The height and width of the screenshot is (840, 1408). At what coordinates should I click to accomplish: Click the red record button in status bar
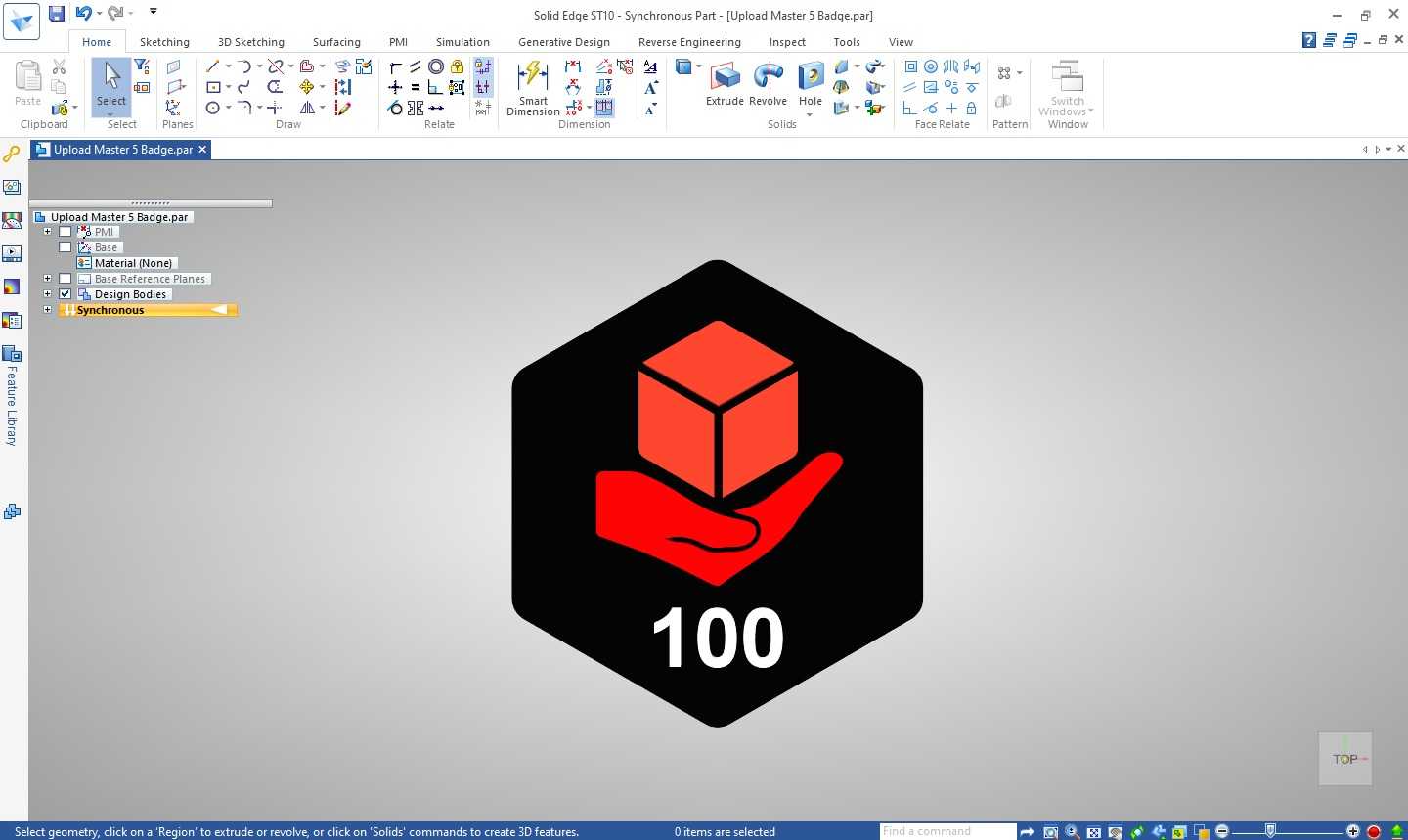click(1374, 832)
